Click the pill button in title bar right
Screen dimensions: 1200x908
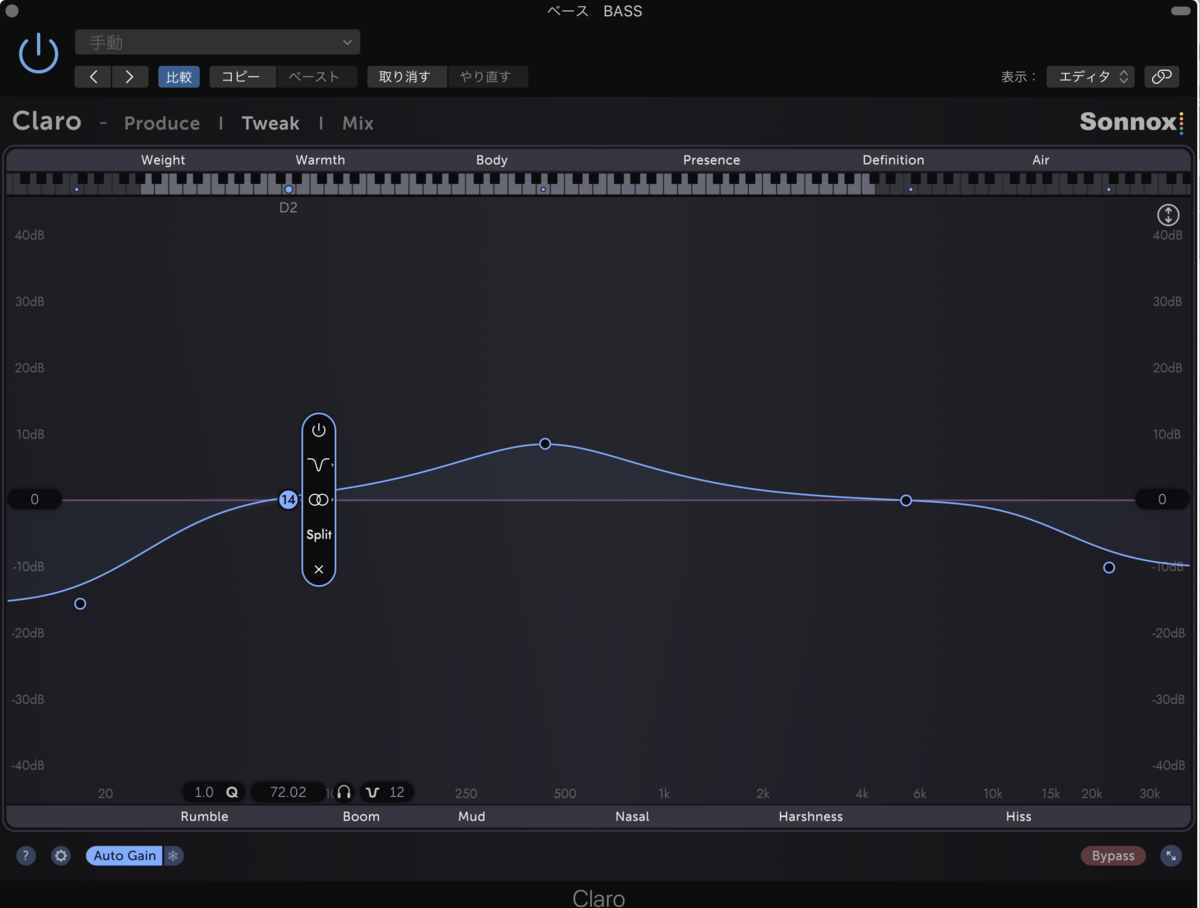(1180, 11)
